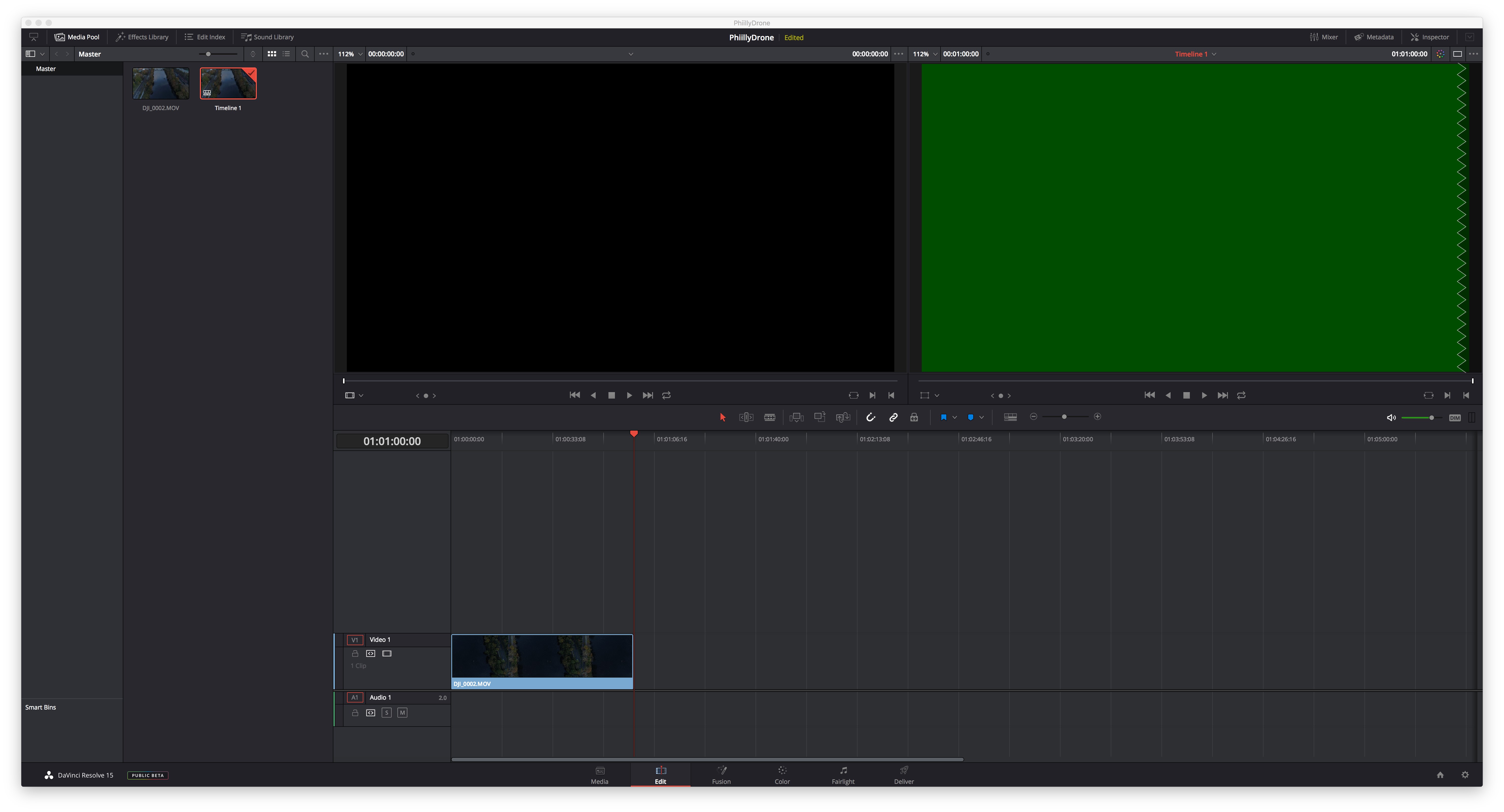Toggle Position Lock padlock in toolbar
The height and width of the screenshot is (812, 1504).
coord(914,417)
